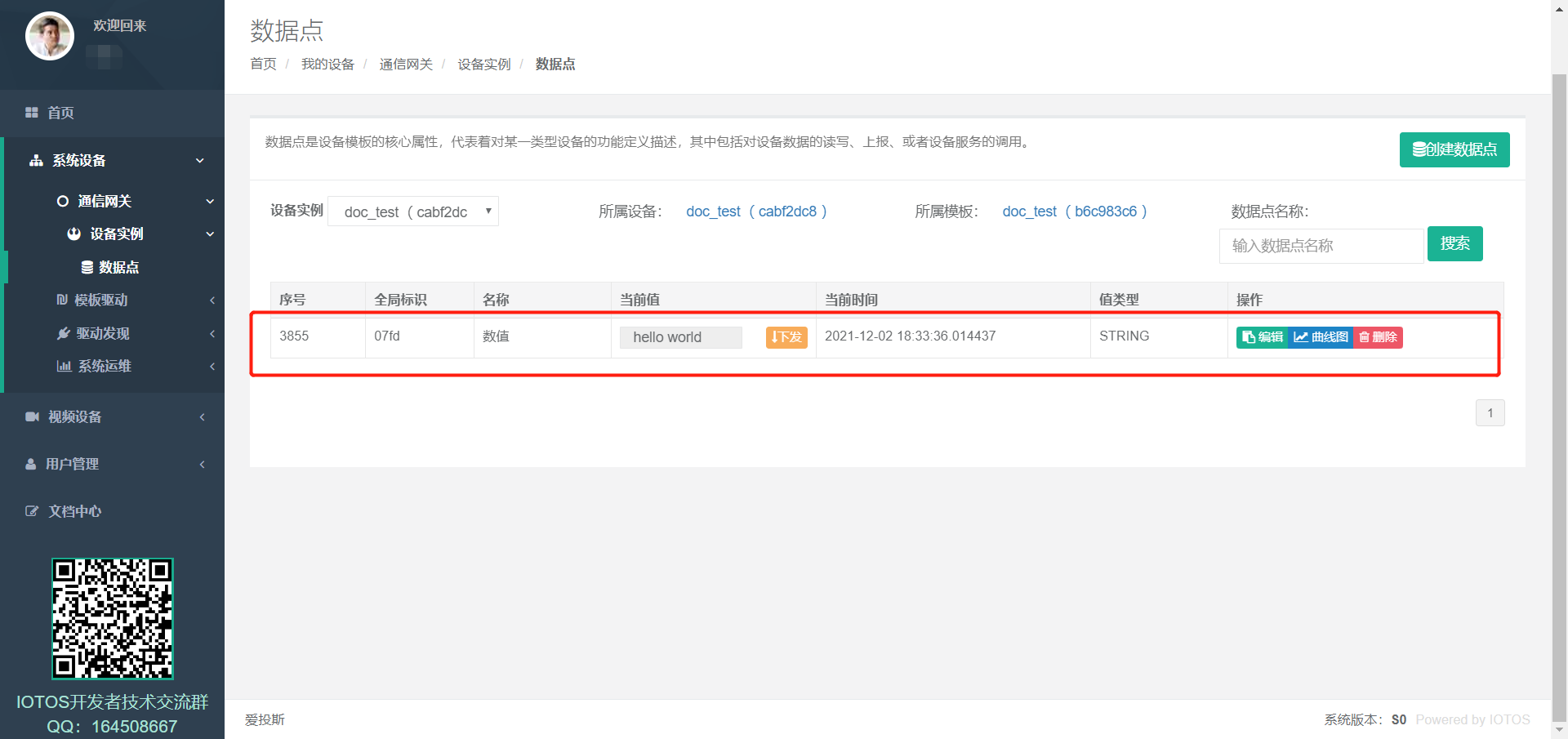Collapse the 通信网关 submenu chevron
Screen dimensions: 1568x739
pos(210,202)
